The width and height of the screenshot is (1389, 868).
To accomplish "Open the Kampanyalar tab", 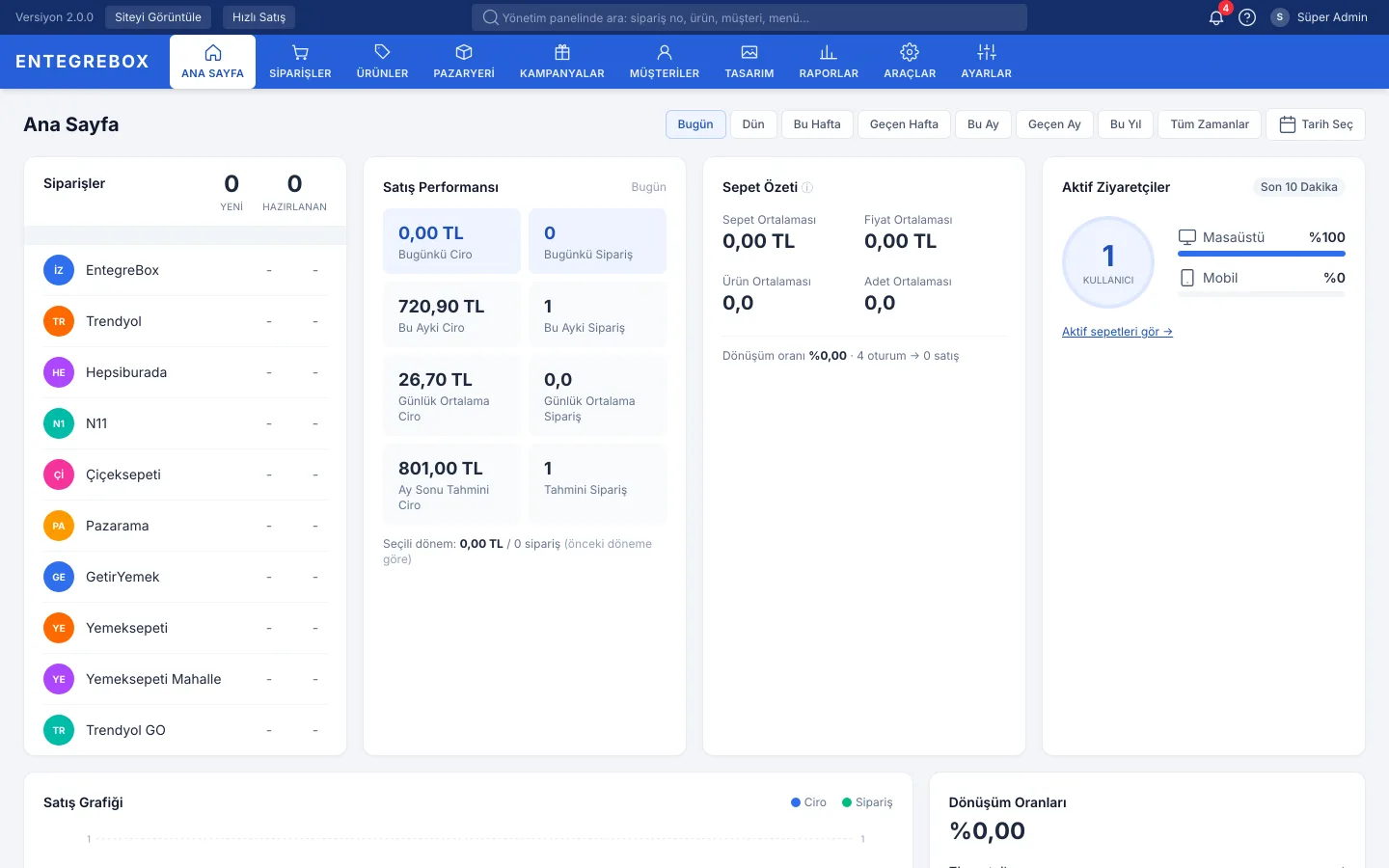I will pyautogui.click(x=562, y=62).
